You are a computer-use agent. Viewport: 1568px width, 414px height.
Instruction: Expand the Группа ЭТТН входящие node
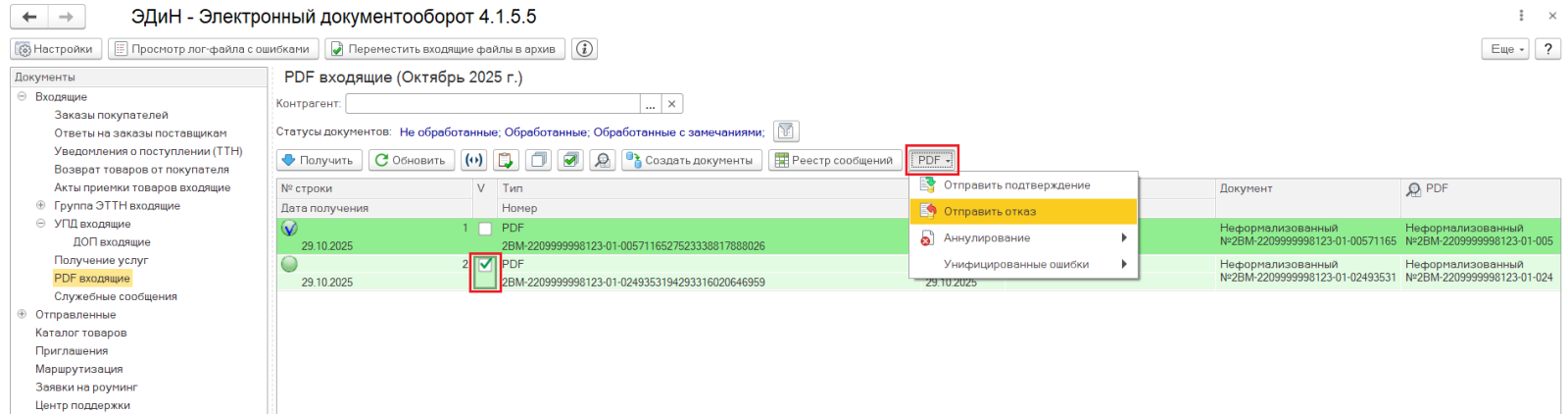click(40, 205)
